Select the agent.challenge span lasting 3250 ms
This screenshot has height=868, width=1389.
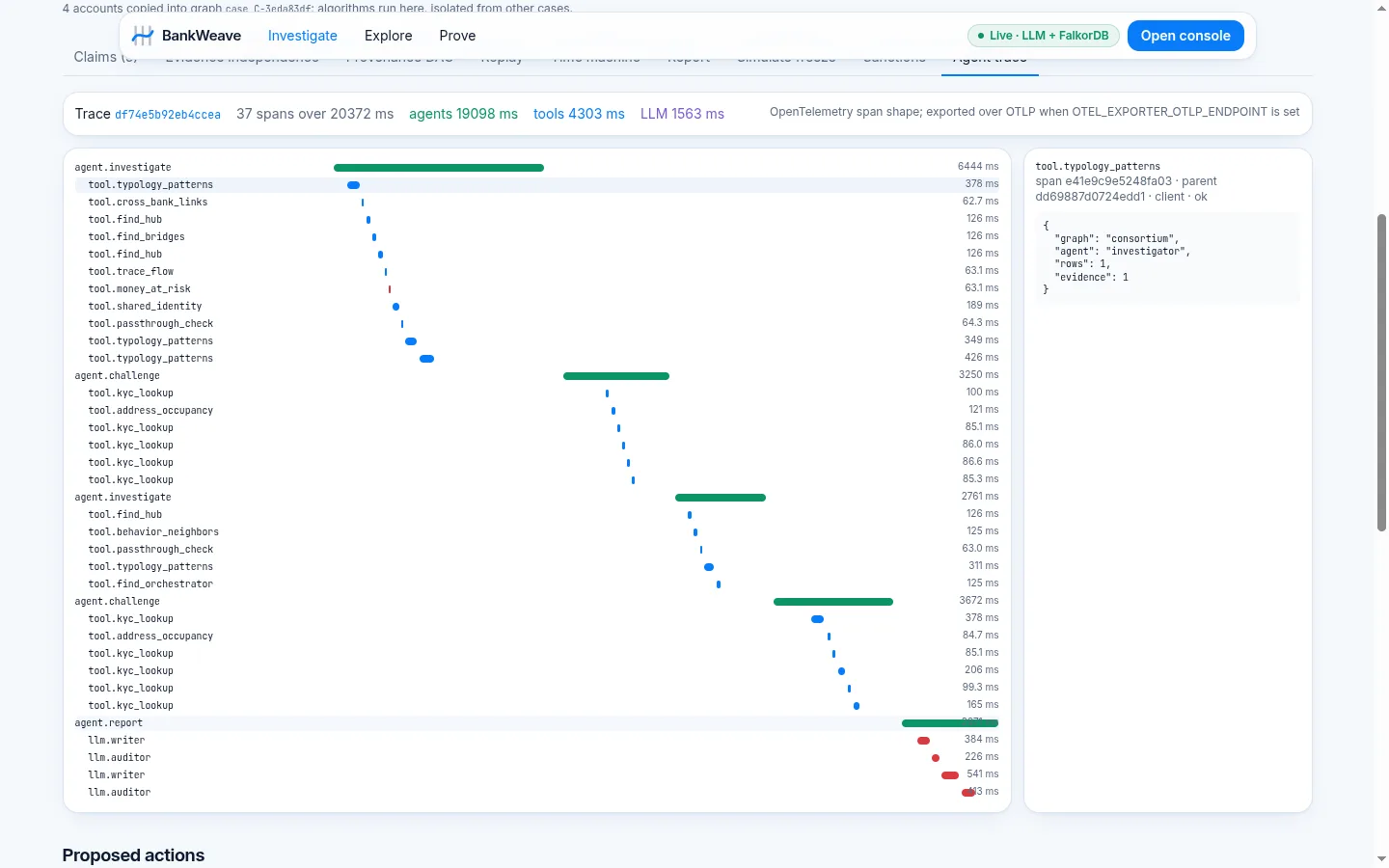coord(536,375)
